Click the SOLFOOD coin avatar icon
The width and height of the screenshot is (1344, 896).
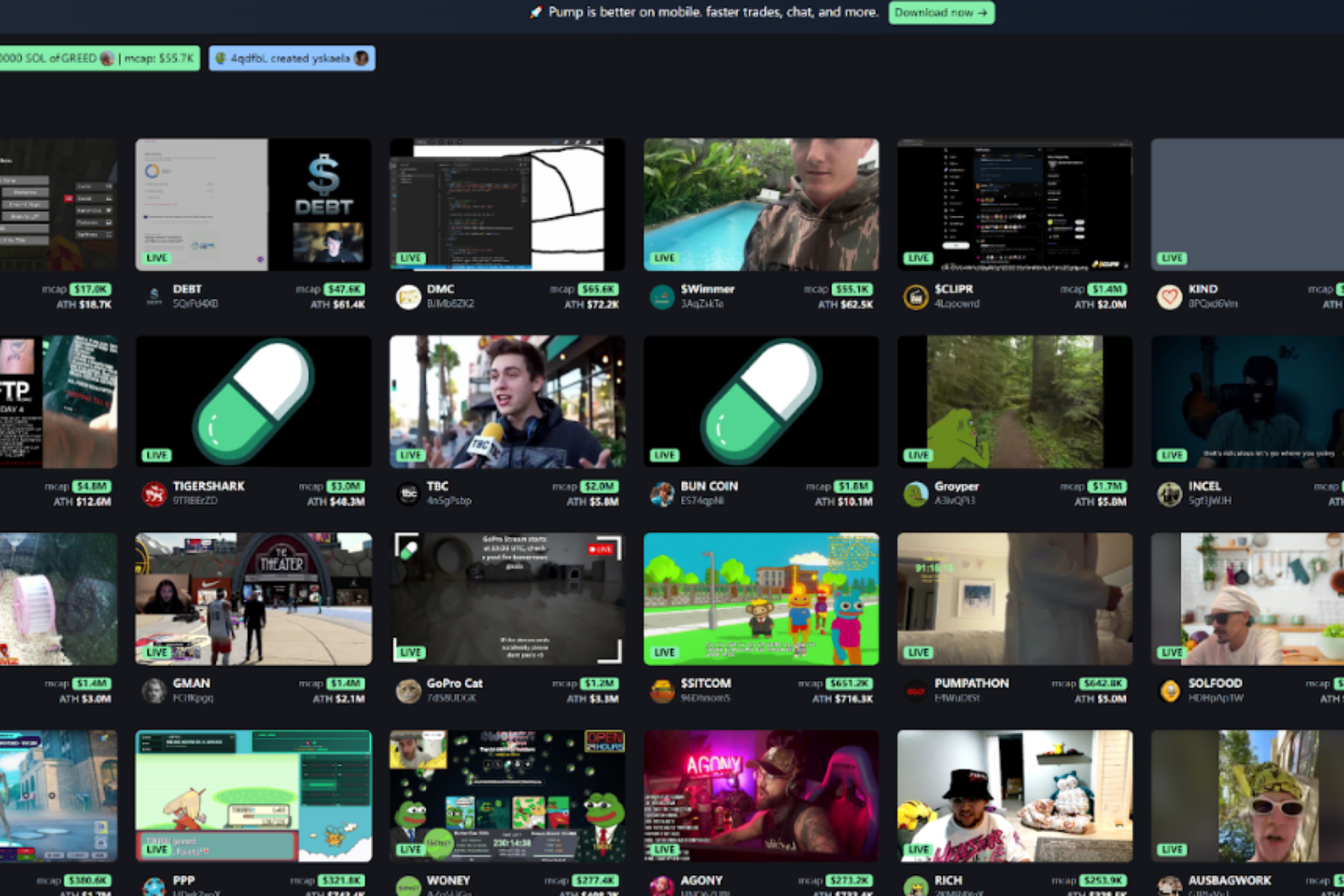(x=1170, y=691)
